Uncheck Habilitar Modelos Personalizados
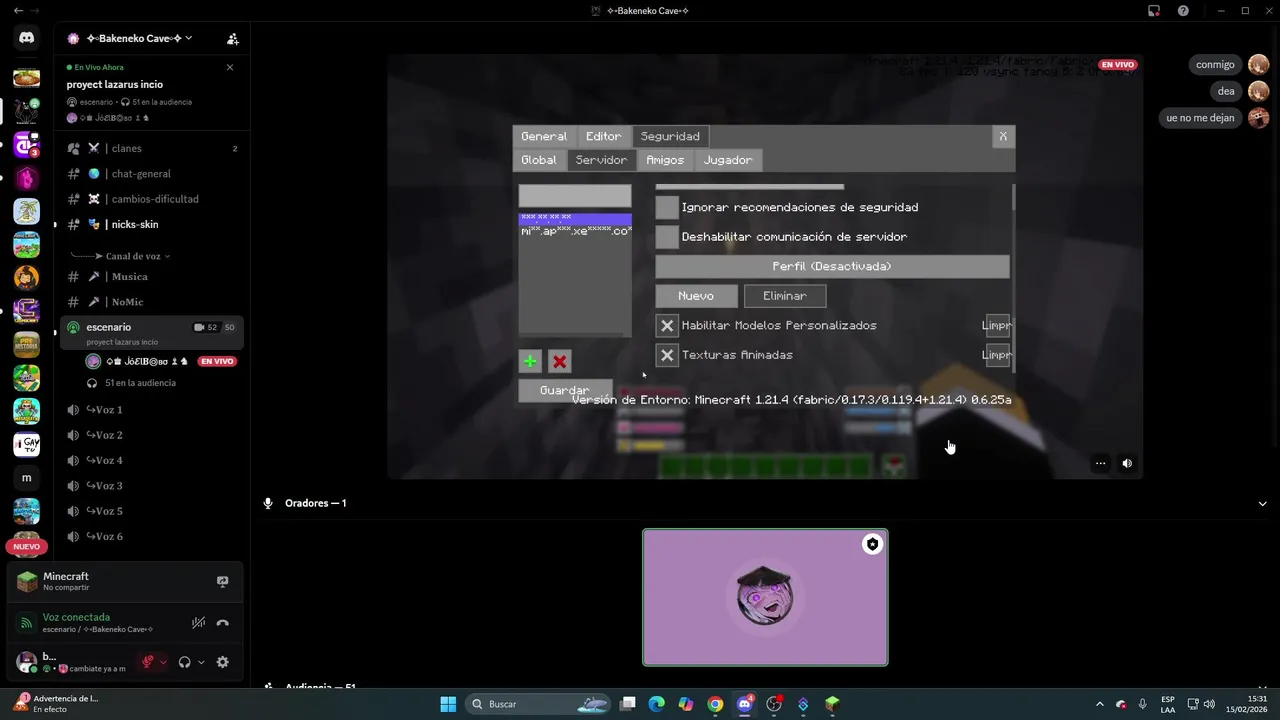Screen dimensions: 1280x720 tap(667, 325)
